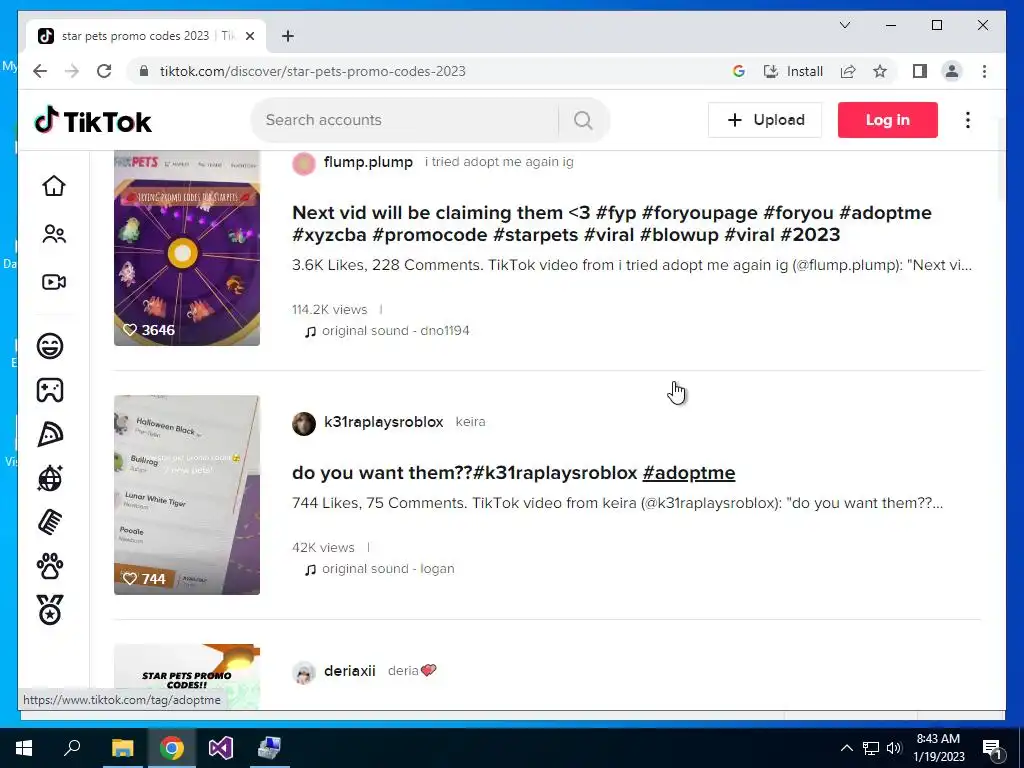Screen dimensions: 1024x768
Task: Open the notification center icon
Action: tap(992, 749)
